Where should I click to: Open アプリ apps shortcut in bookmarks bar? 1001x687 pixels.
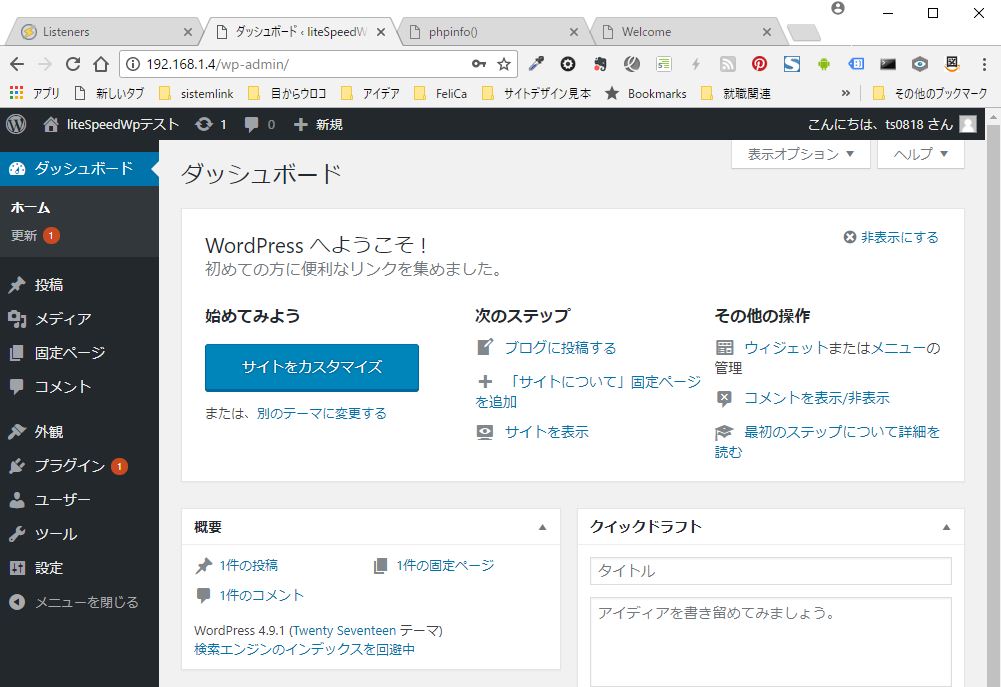(x=34, y=93)
